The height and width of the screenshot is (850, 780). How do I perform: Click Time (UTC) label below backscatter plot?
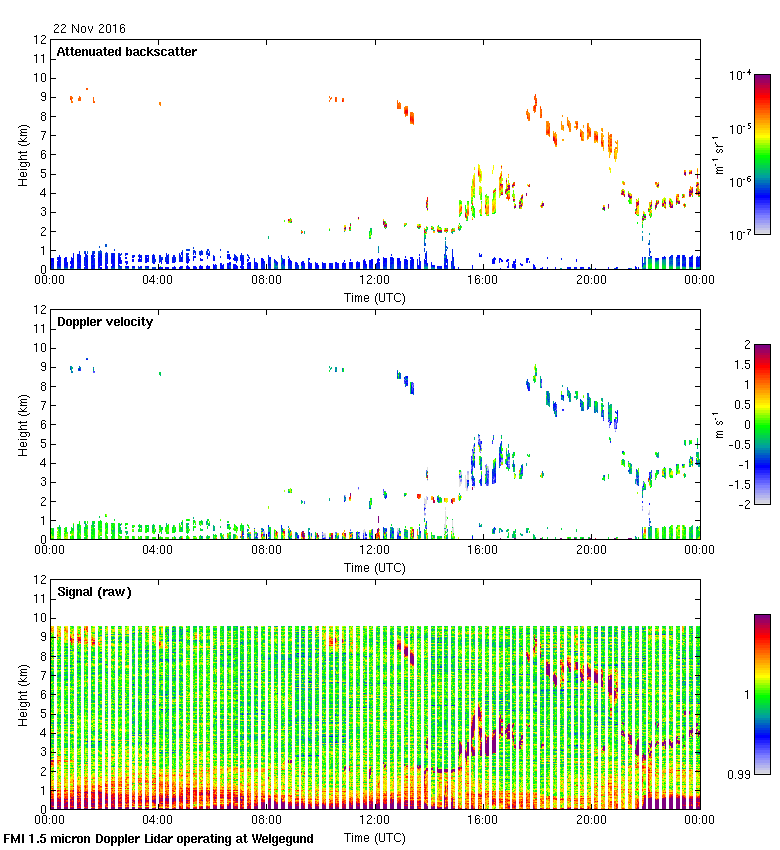[x=375, y=298]
